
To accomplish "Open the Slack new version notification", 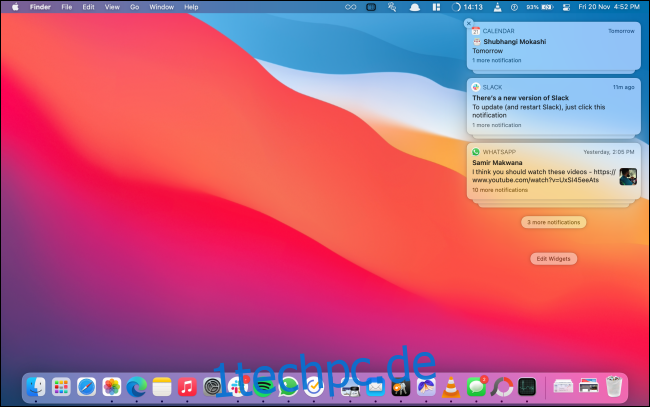I will pos(553,106).
